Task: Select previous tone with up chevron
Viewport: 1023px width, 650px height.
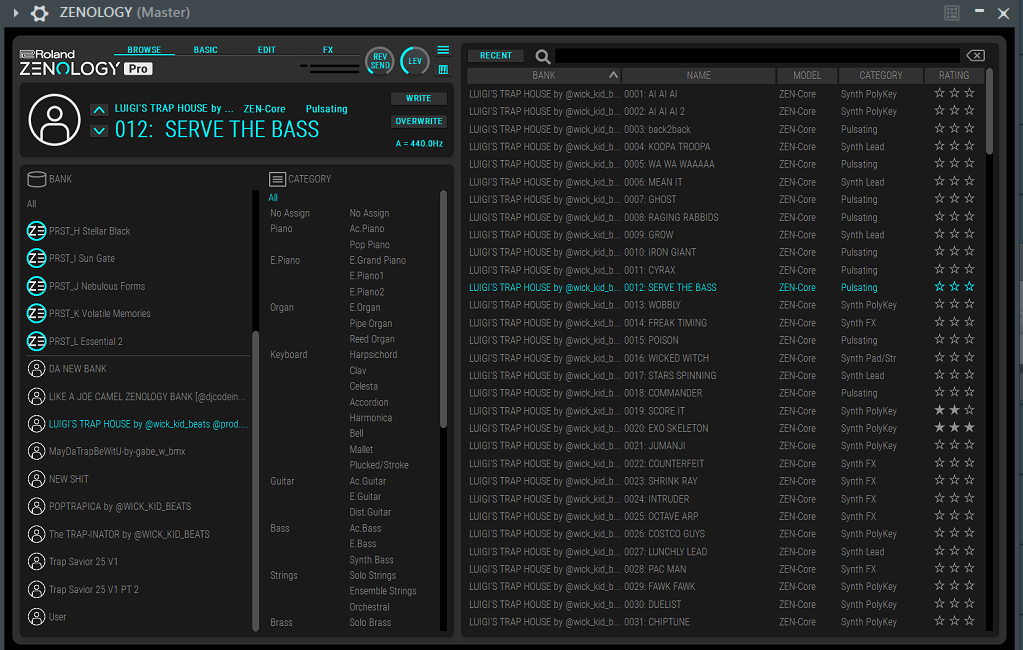Action: point(99,109)
